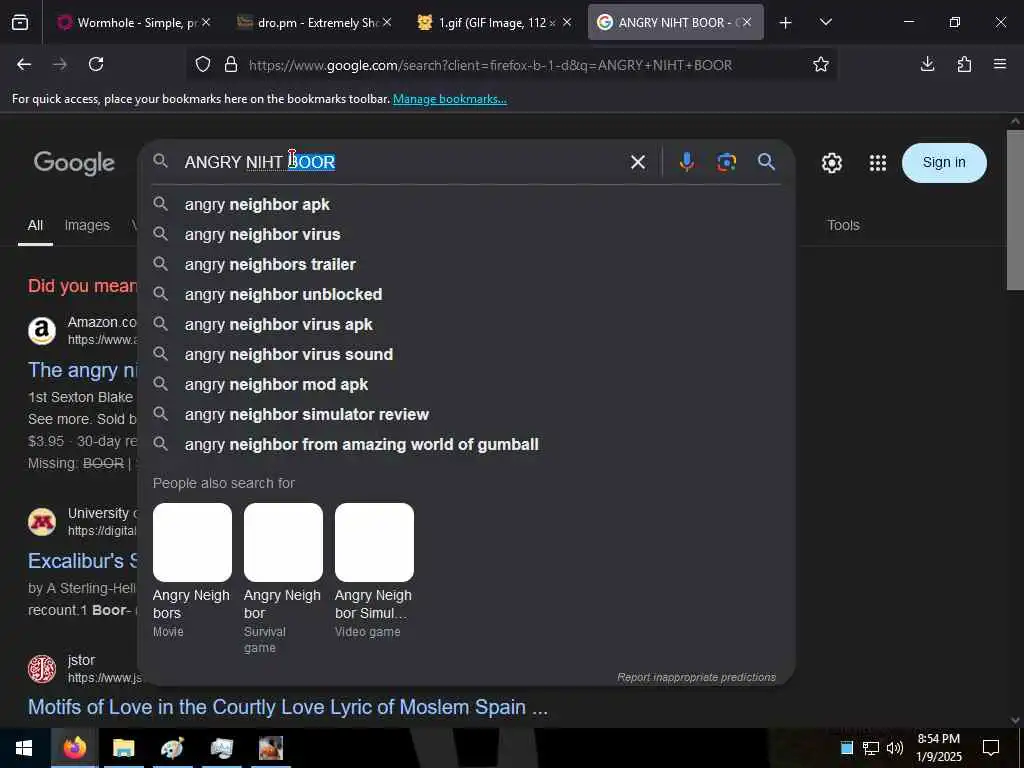Open volume control tray icon
The height and width of the screenshot is (768, 1024).
click(895, 748)
